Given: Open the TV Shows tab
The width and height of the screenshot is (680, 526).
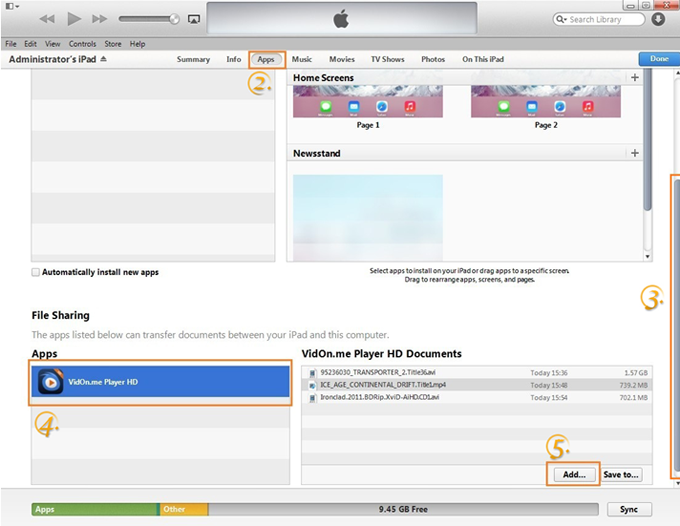Looking at the screenshot, I should click(x=388, y=59).
